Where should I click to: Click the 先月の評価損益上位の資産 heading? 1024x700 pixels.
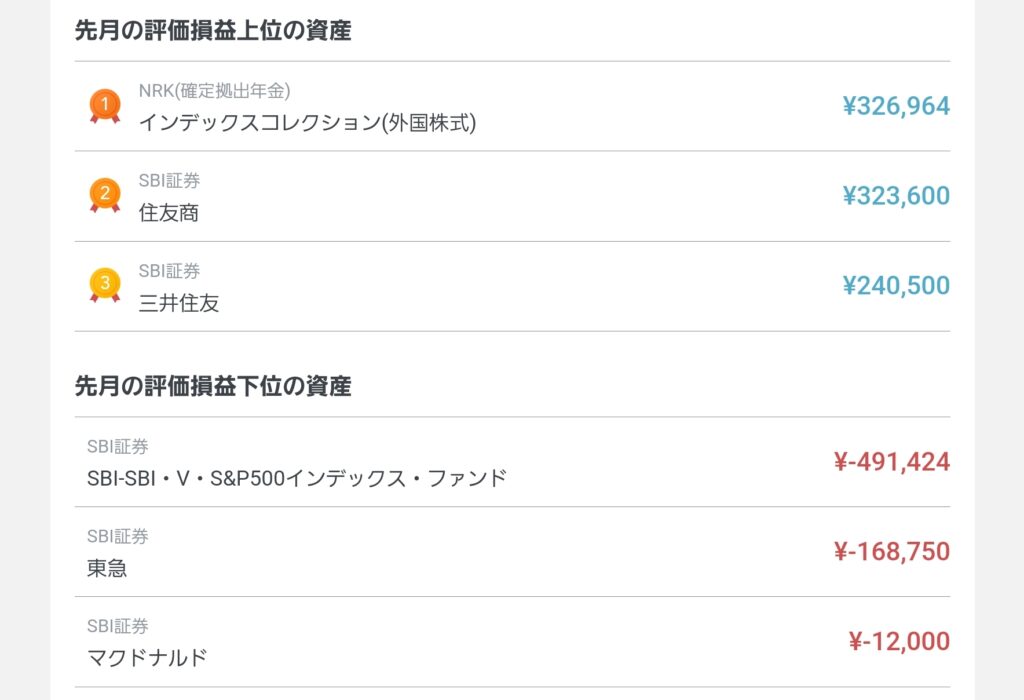tap(213, 31)
